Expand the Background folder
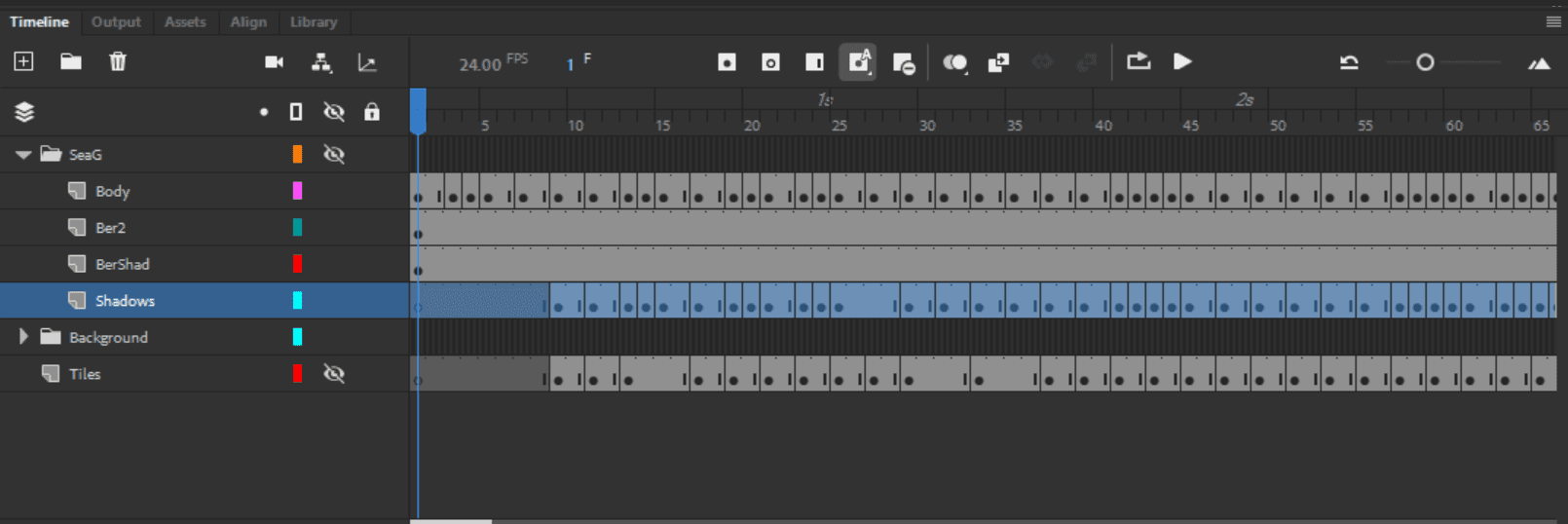 pos(23,337)
